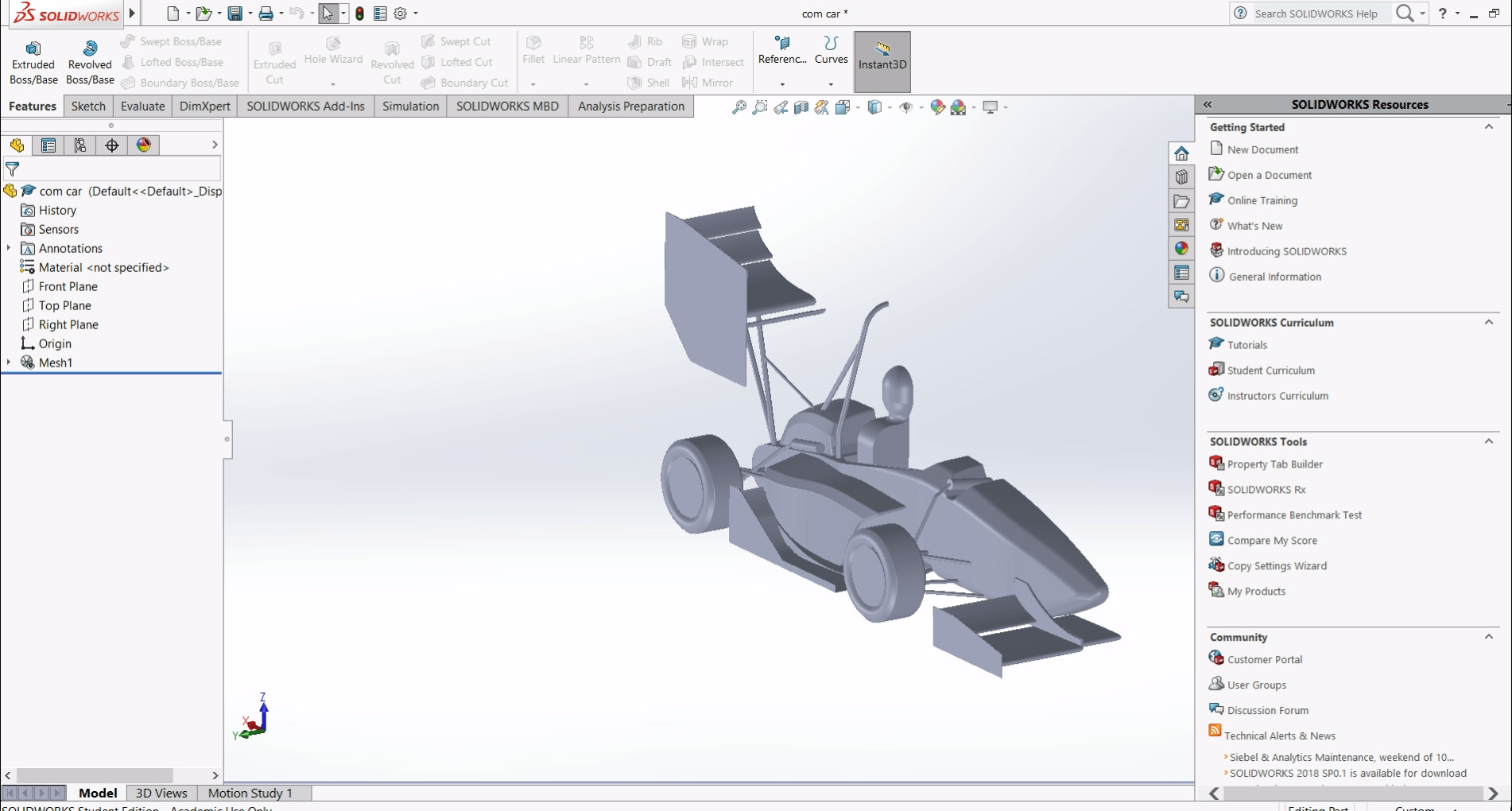Open the Reference Geometry dropdown arrow
The image size is (1512, 811).
(x=782, y=84)
